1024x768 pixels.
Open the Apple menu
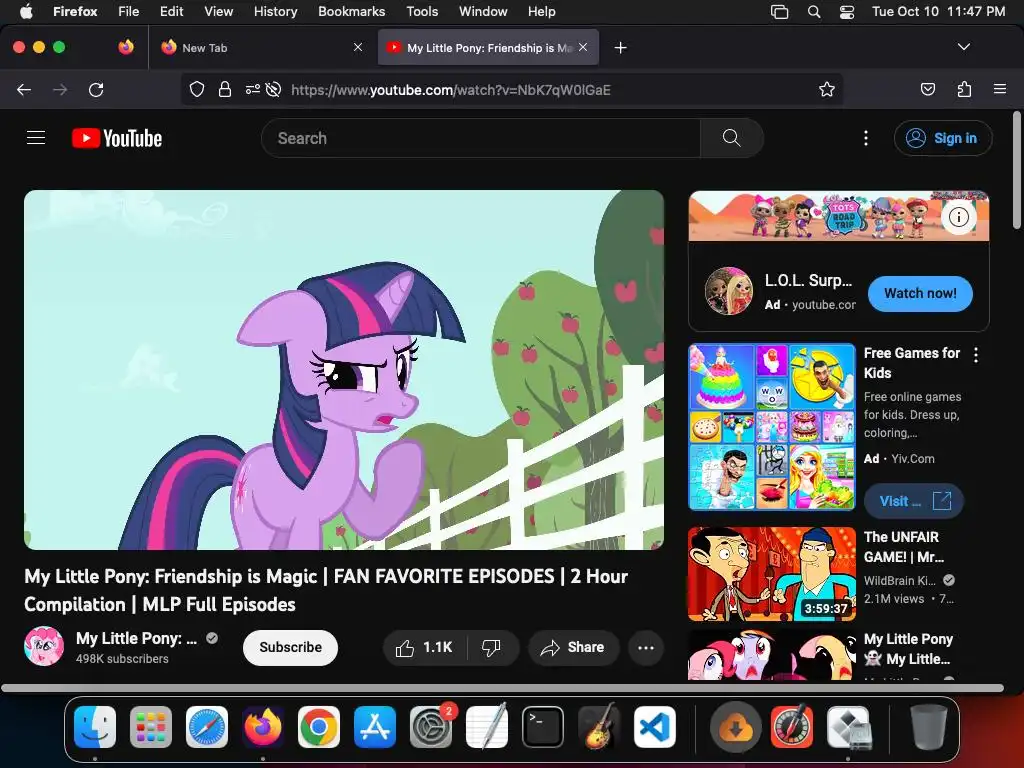(26, 12)
